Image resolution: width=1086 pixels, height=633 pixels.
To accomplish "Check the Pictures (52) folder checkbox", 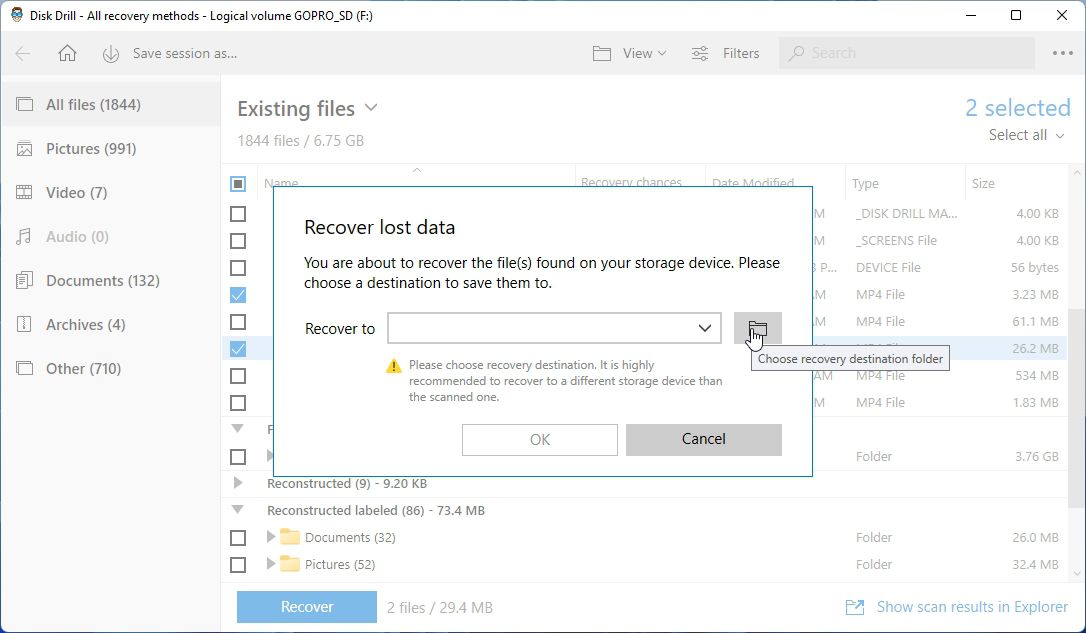I will (238, 565).
